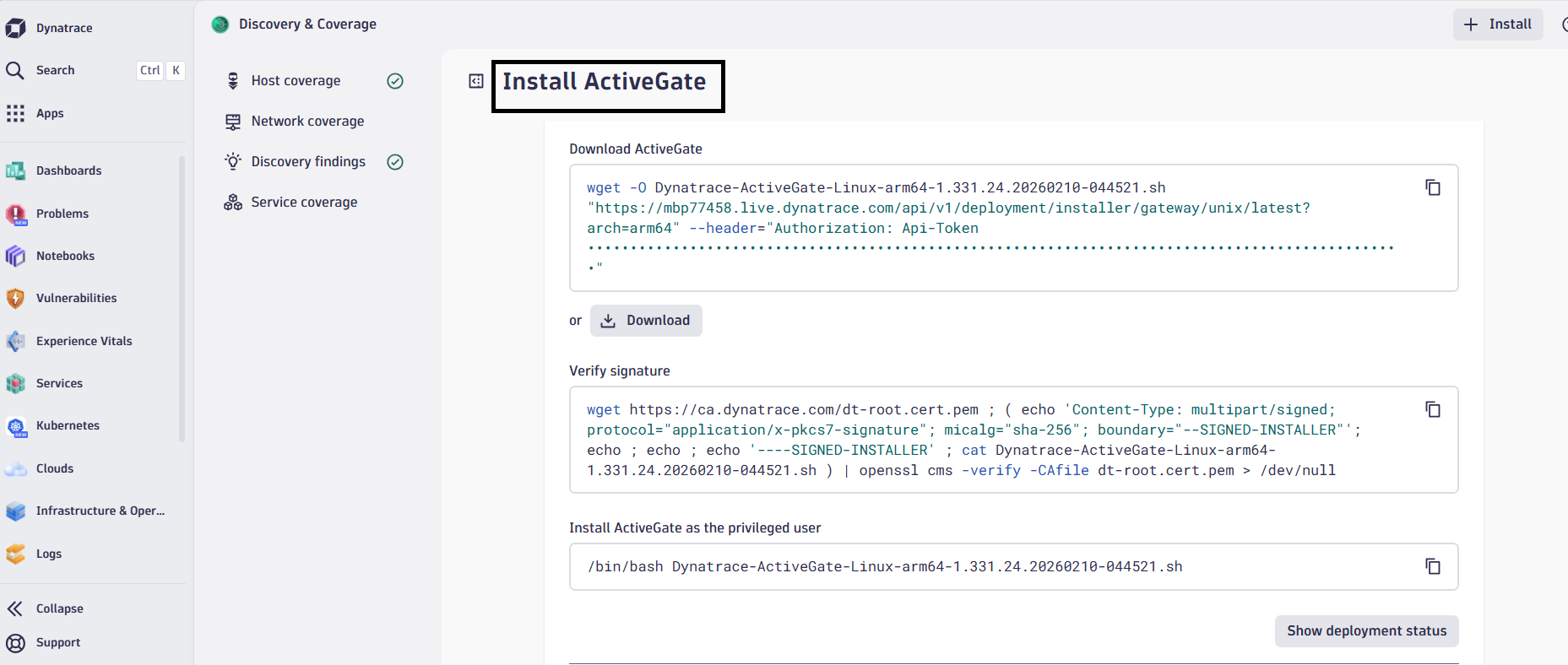Click the Collapse double-chevron icon

[x=15, y=608]
